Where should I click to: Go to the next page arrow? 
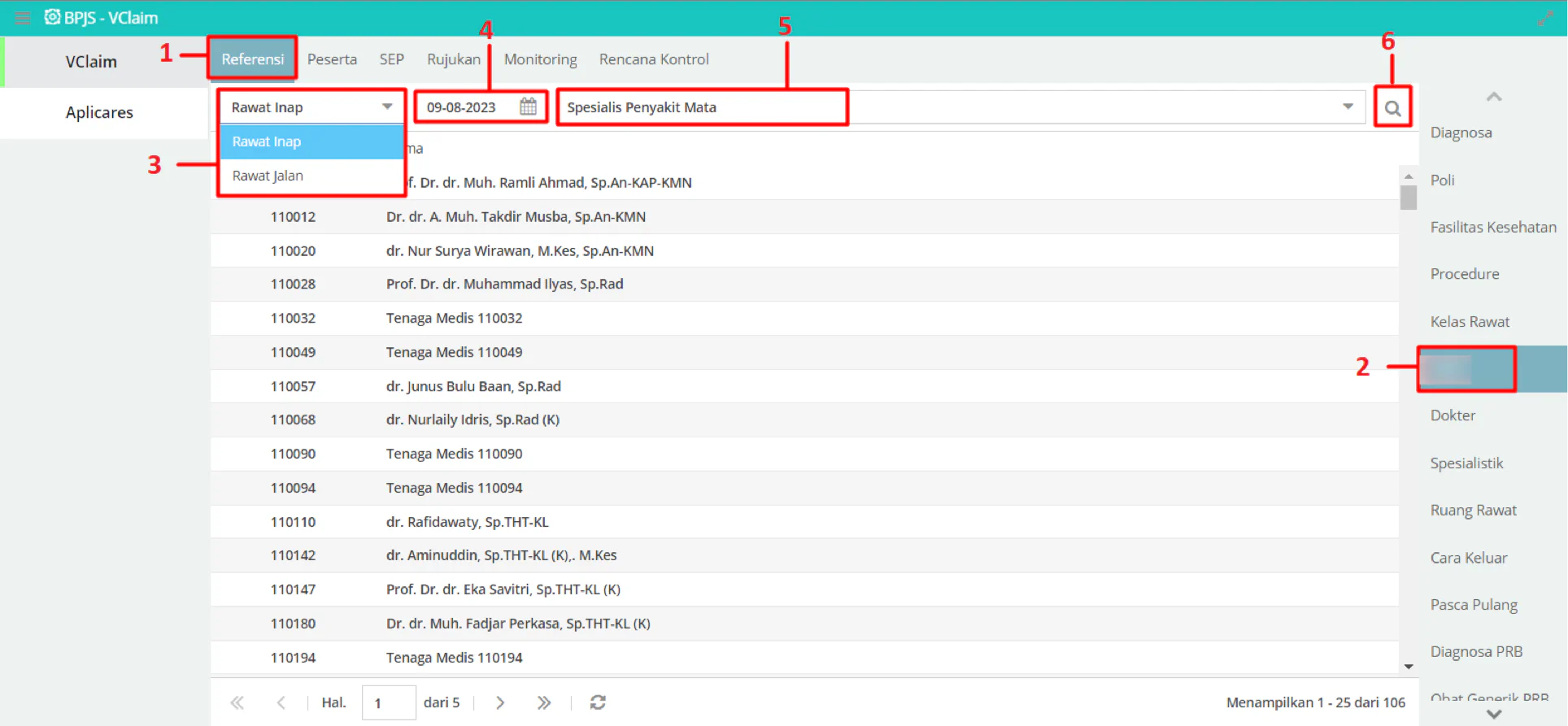[x=500, y=702]
